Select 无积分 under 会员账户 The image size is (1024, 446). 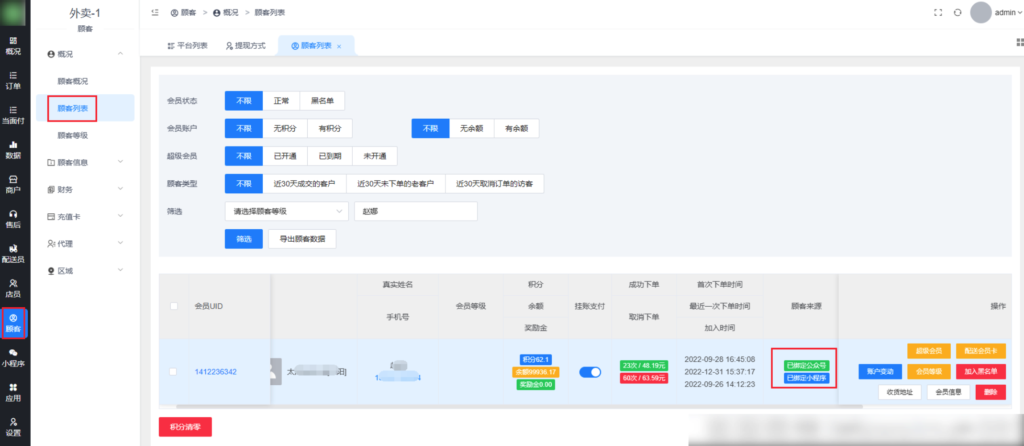point(285,129)
